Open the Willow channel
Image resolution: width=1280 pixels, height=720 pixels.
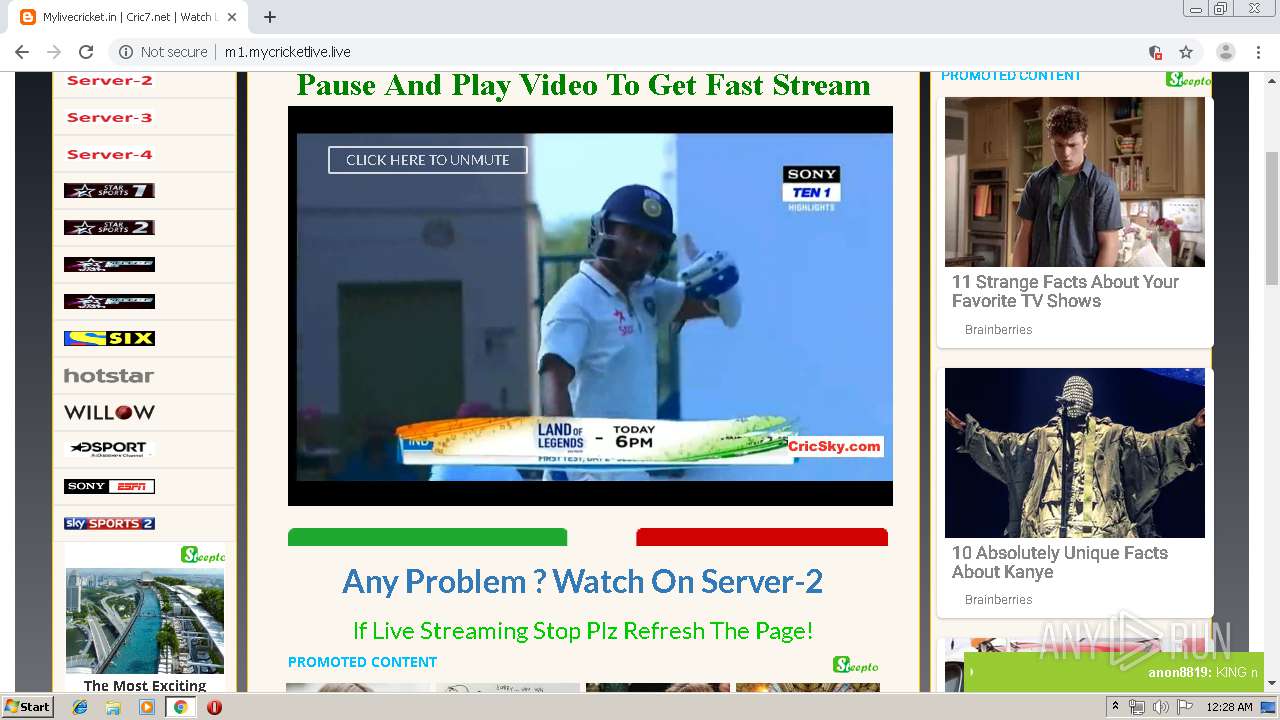pyautogui.click(x=109, y=412)
